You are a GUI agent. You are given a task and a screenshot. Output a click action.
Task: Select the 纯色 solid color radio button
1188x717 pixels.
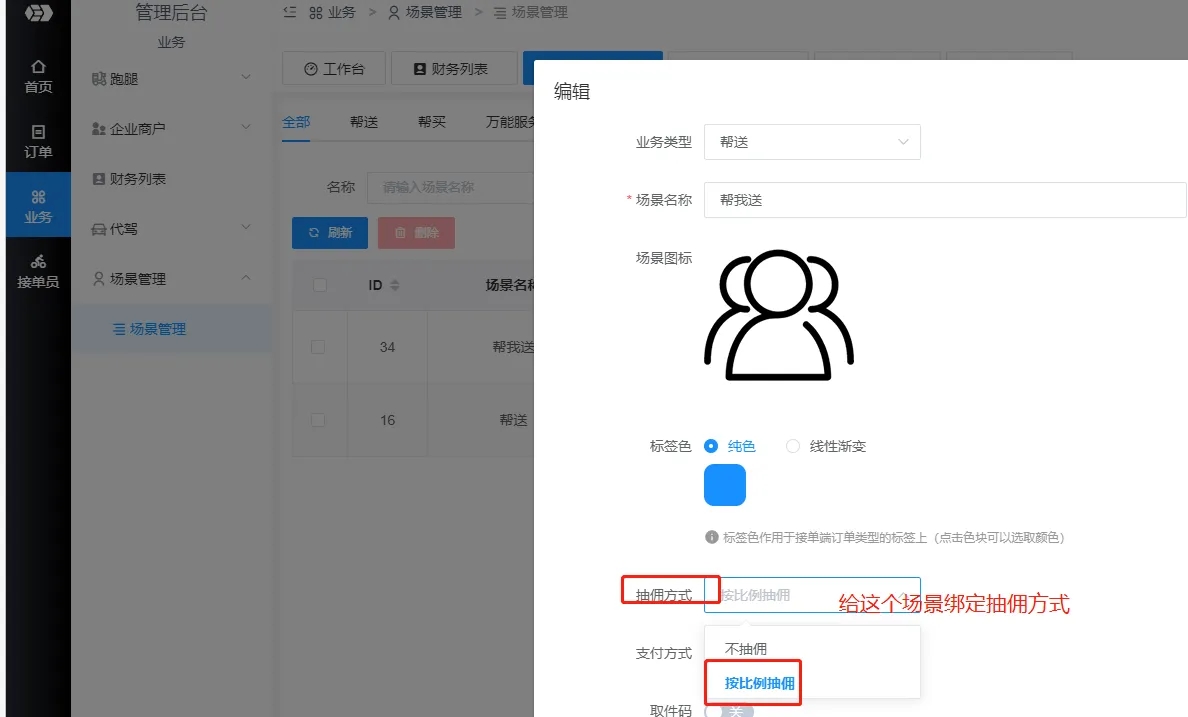coord(712,446)
